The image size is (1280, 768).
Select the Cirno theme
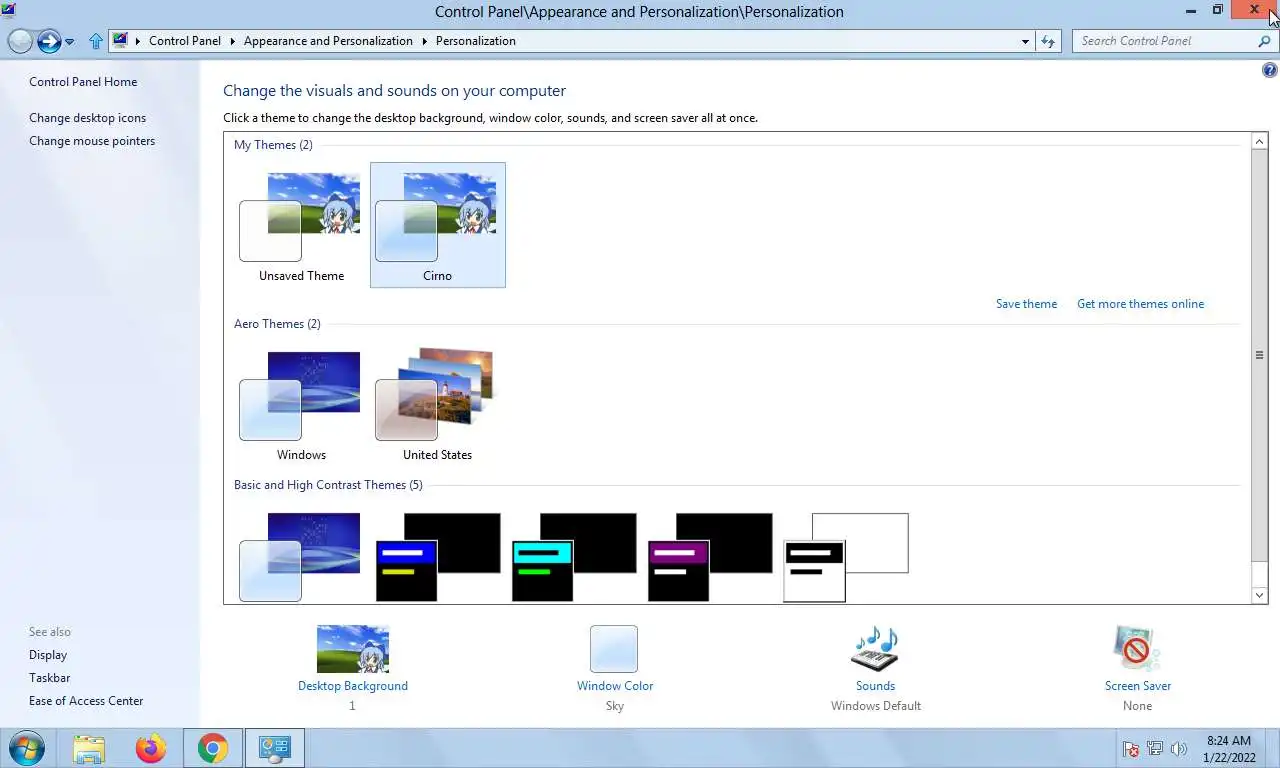point(438,225)
